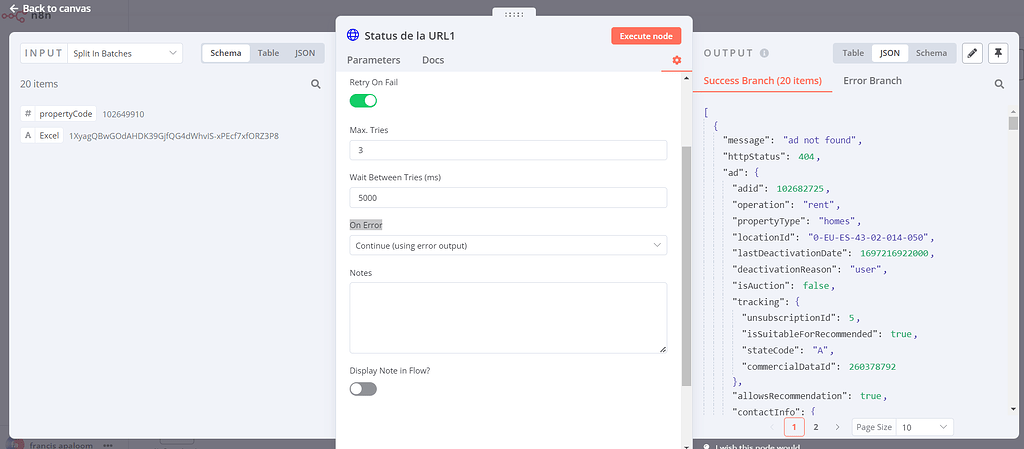Expand the On Error dropdown
This screenshot has width=1024, height=449.
click(x=508, y=245)
